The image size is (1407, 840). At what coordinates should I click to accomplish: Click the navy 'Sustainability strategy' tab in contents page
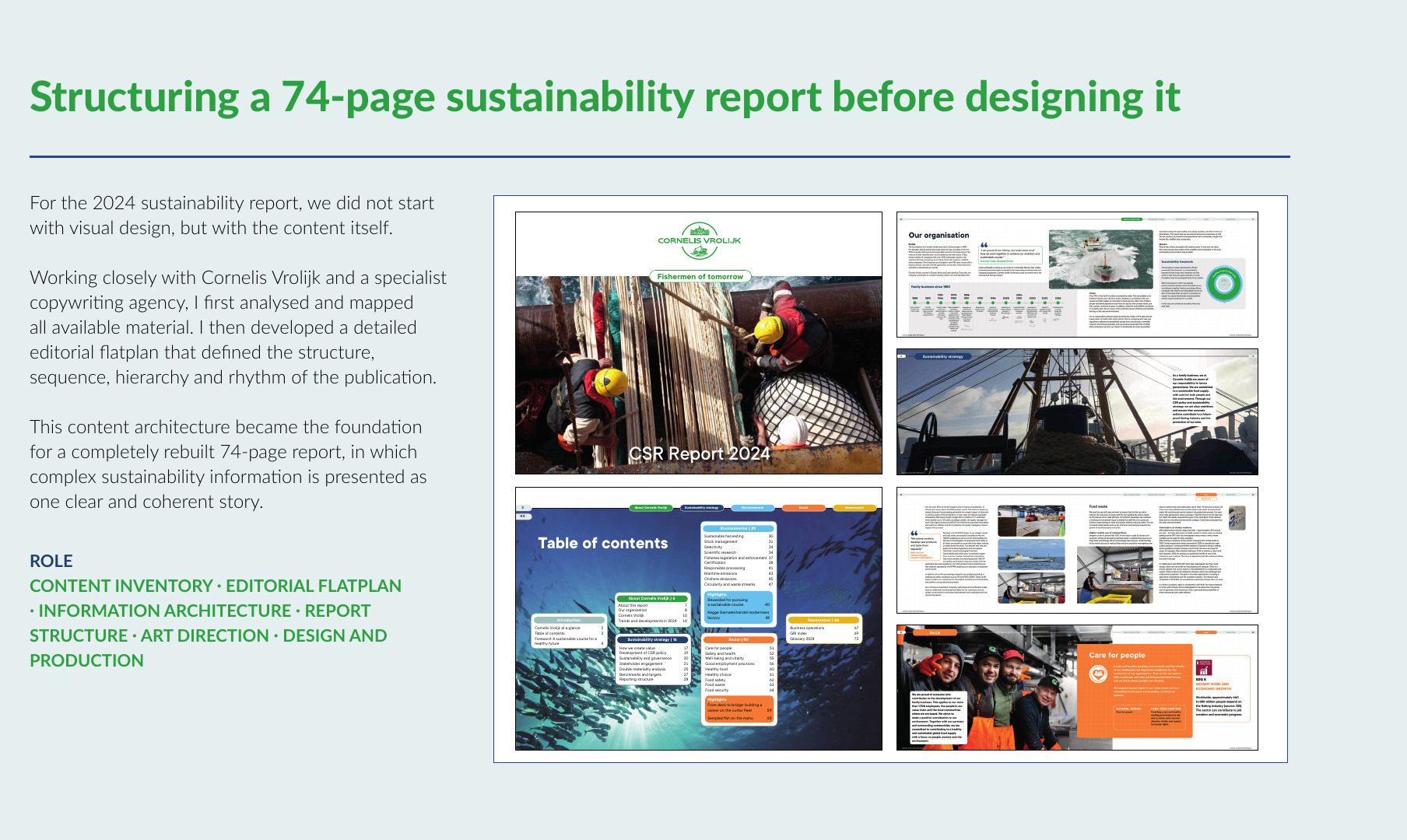coord(701,508)
